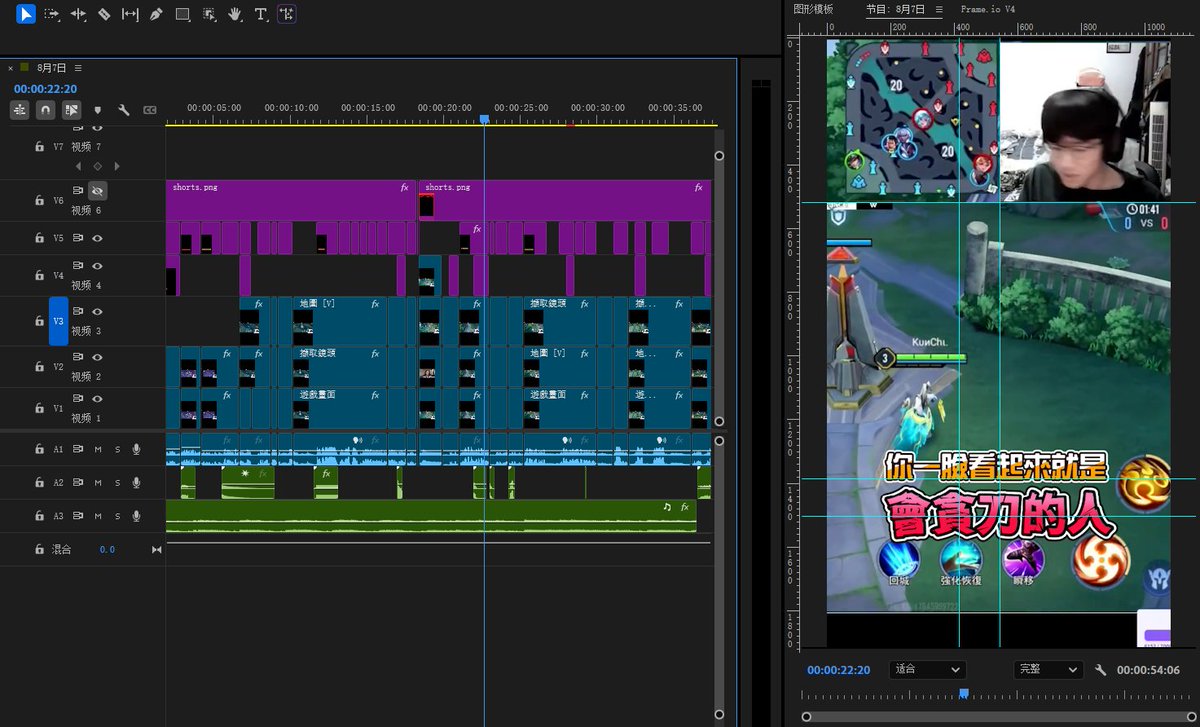Select the Selection arrow tool
The width and height of the screenshot is (1200, 727).
point(26,14)
